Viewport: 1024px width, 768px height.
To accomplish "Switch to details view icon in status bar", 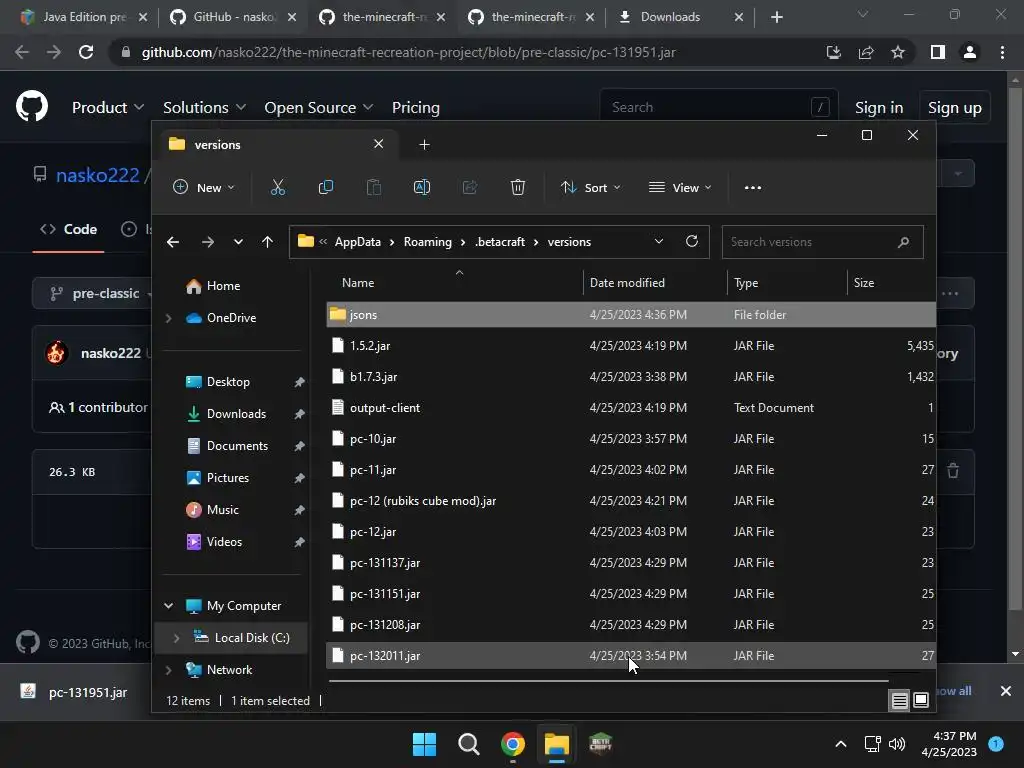I will coord(899,701).
